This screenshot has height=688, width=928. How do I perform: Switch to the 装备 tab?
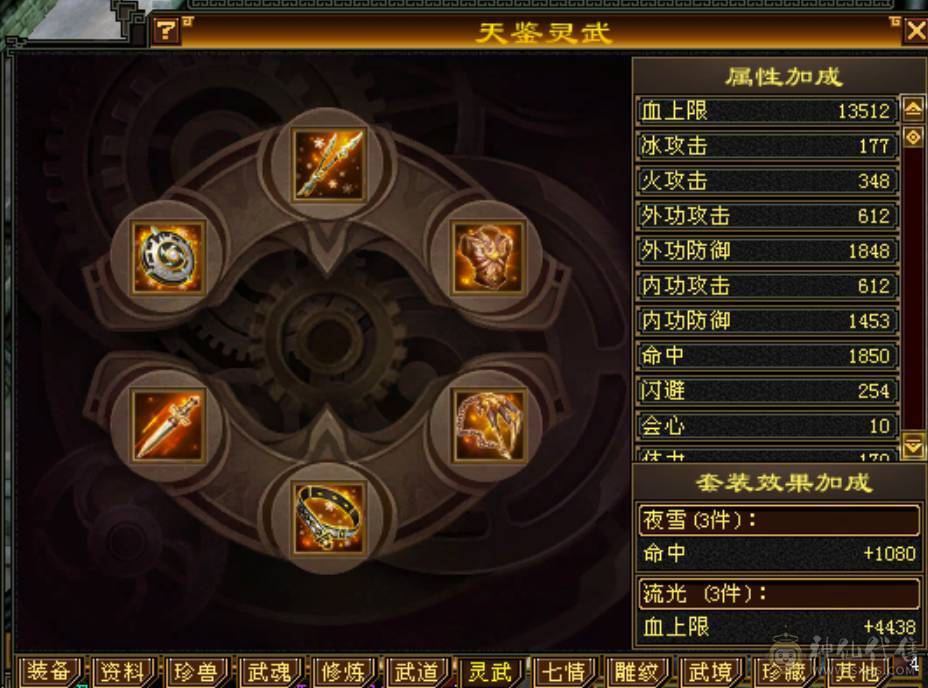(49, 672)
